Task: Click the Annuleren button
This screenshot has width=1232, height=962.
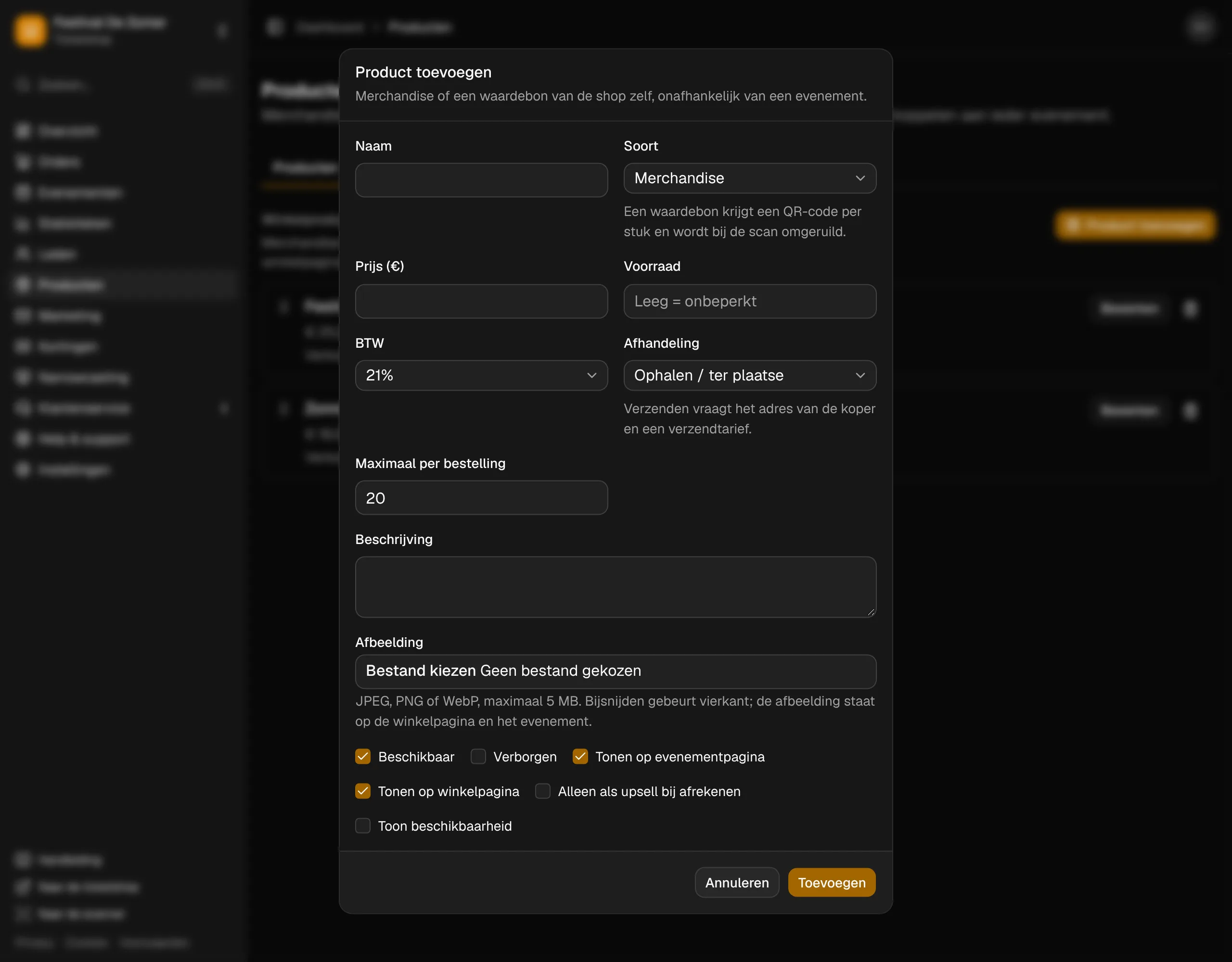Action: click(x=737, y=883)
